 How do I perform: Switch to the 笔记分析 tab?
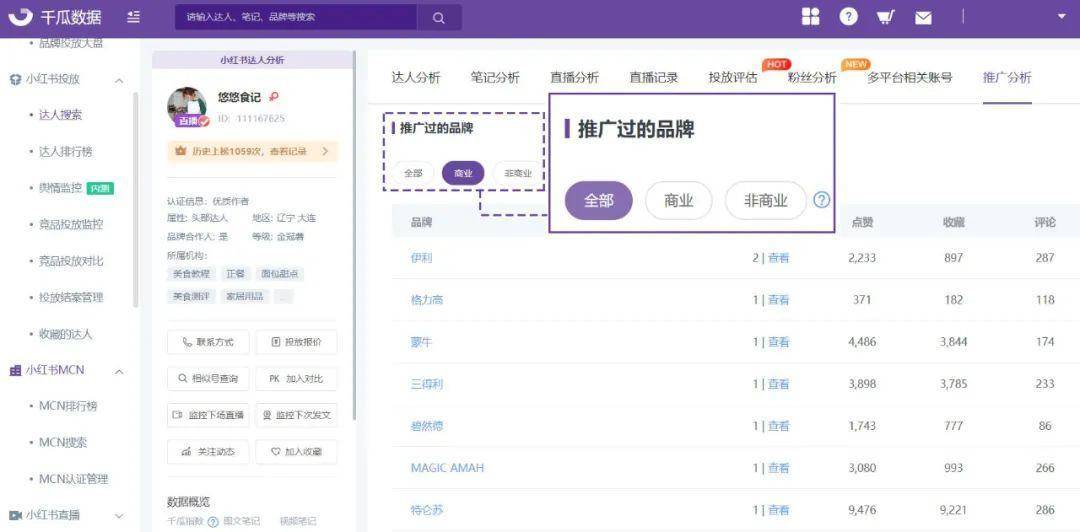pyautogui.click(x=495, y=77)
